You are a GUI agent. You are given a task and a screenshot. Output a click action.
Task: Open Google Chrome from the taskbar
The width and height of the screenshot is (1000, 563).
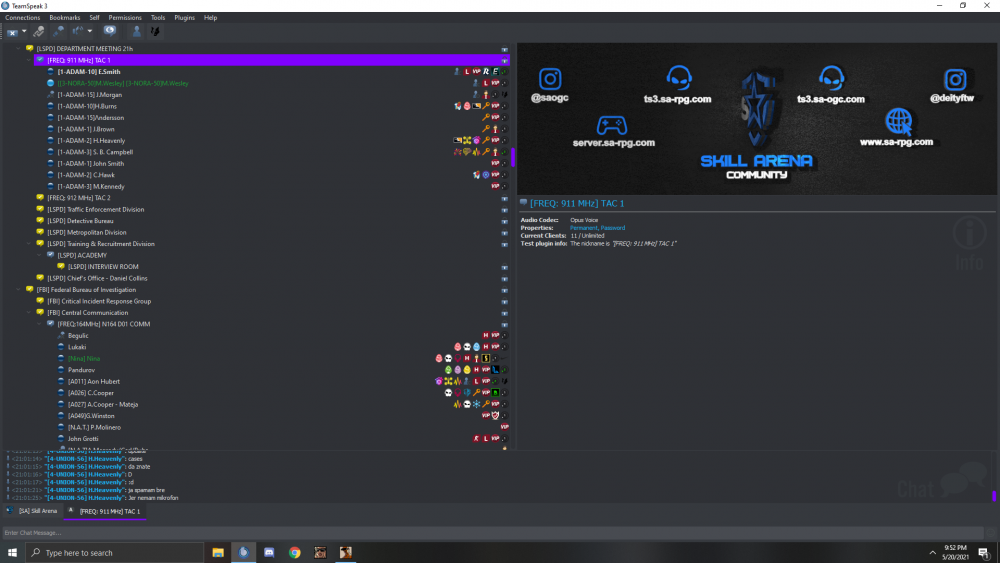(x=294, y=552)
